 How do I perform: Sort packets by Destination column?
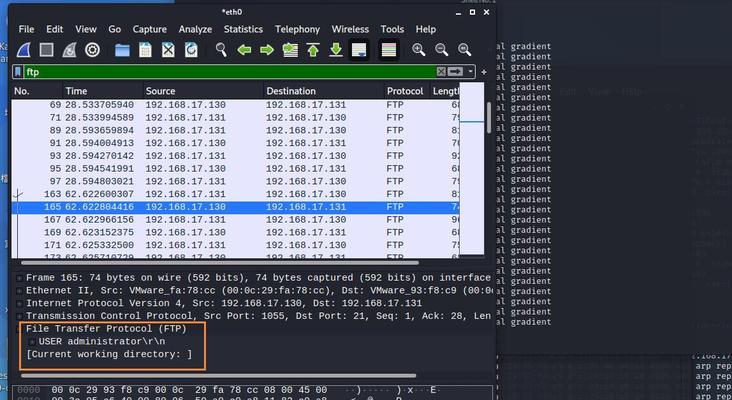click(x=324, y=91)
